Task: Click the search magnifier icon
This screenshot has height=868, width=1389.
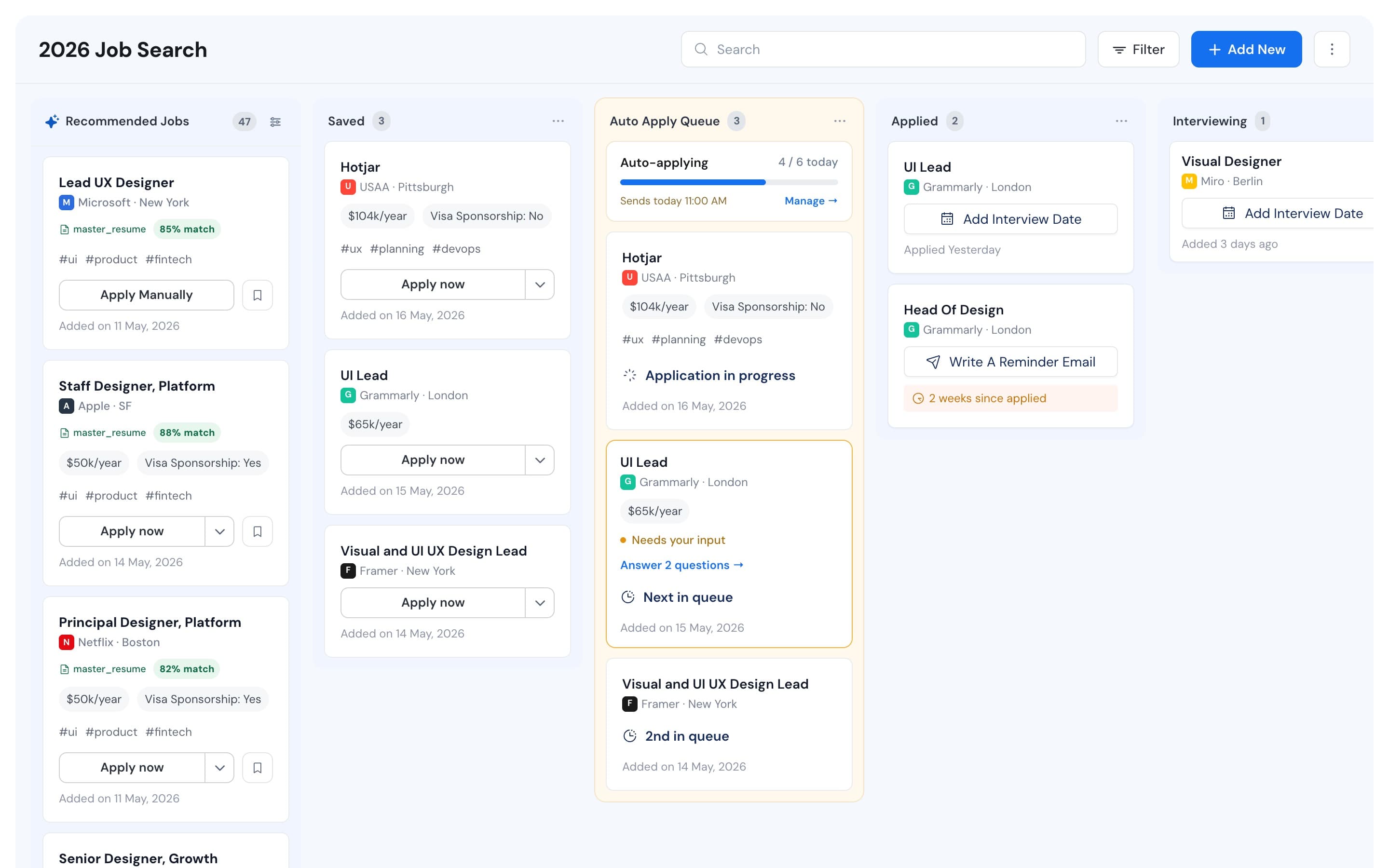Action: click(x=701, y=49)
